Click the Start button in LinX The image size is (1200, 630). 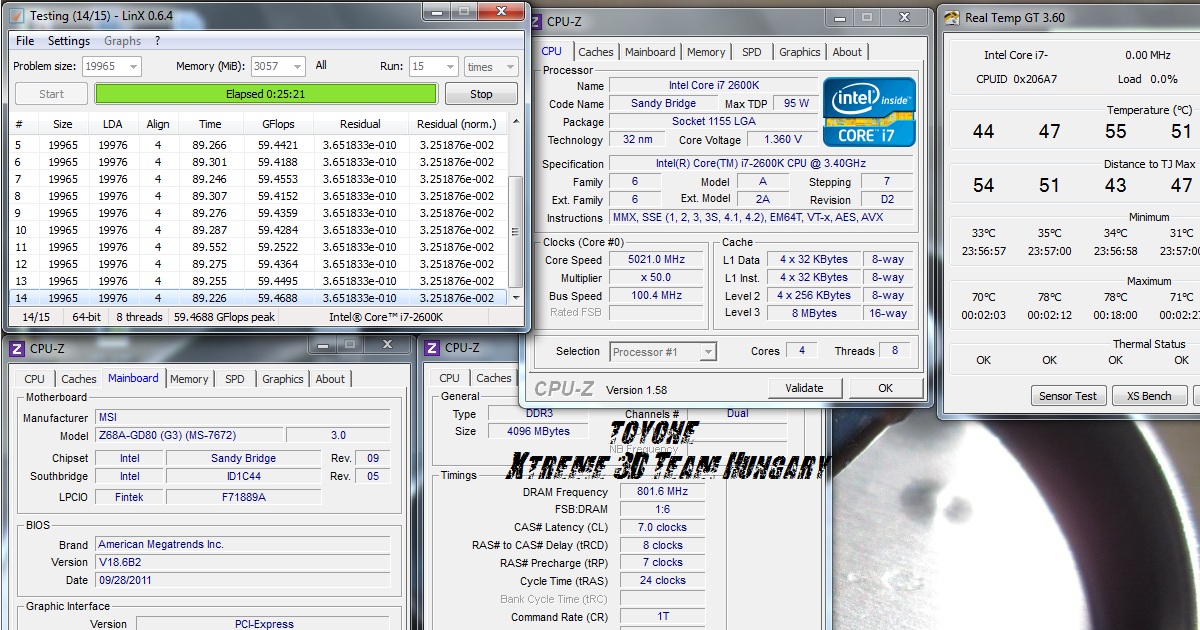coord(52,94)
